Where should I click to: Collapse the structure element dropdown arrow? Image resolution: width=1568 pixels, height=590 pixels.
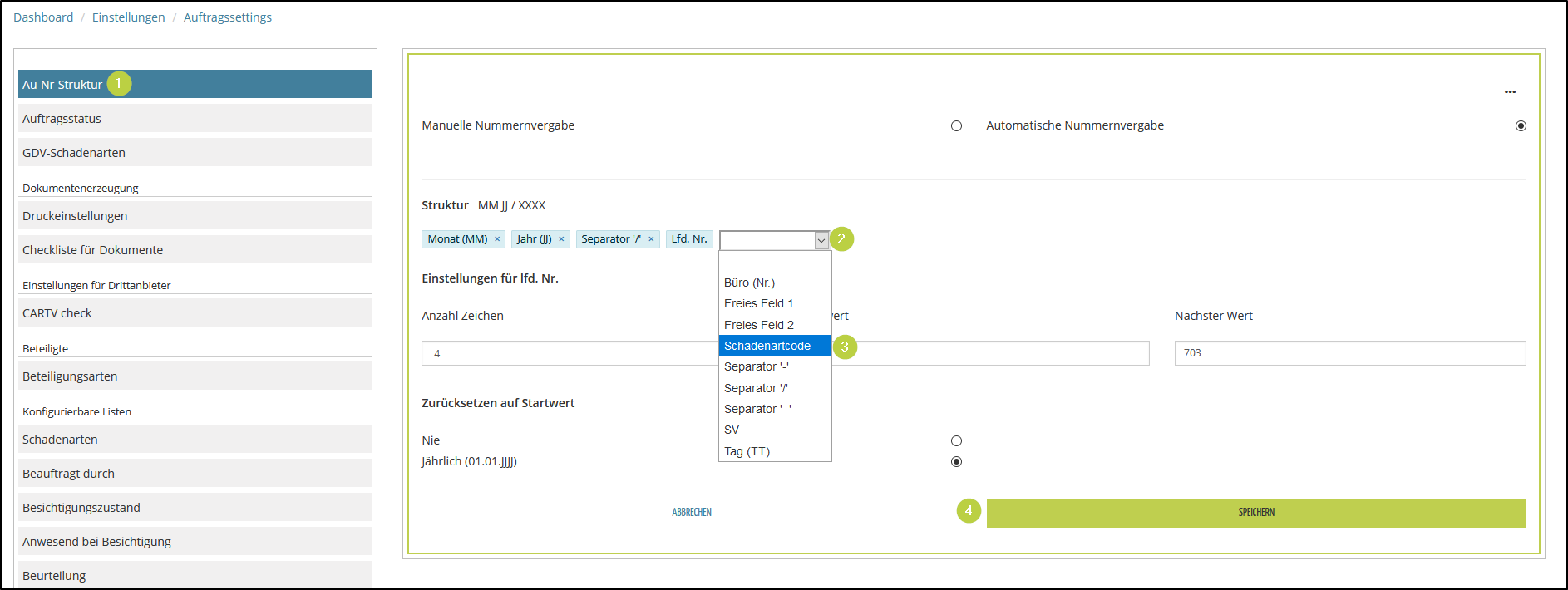821,240
